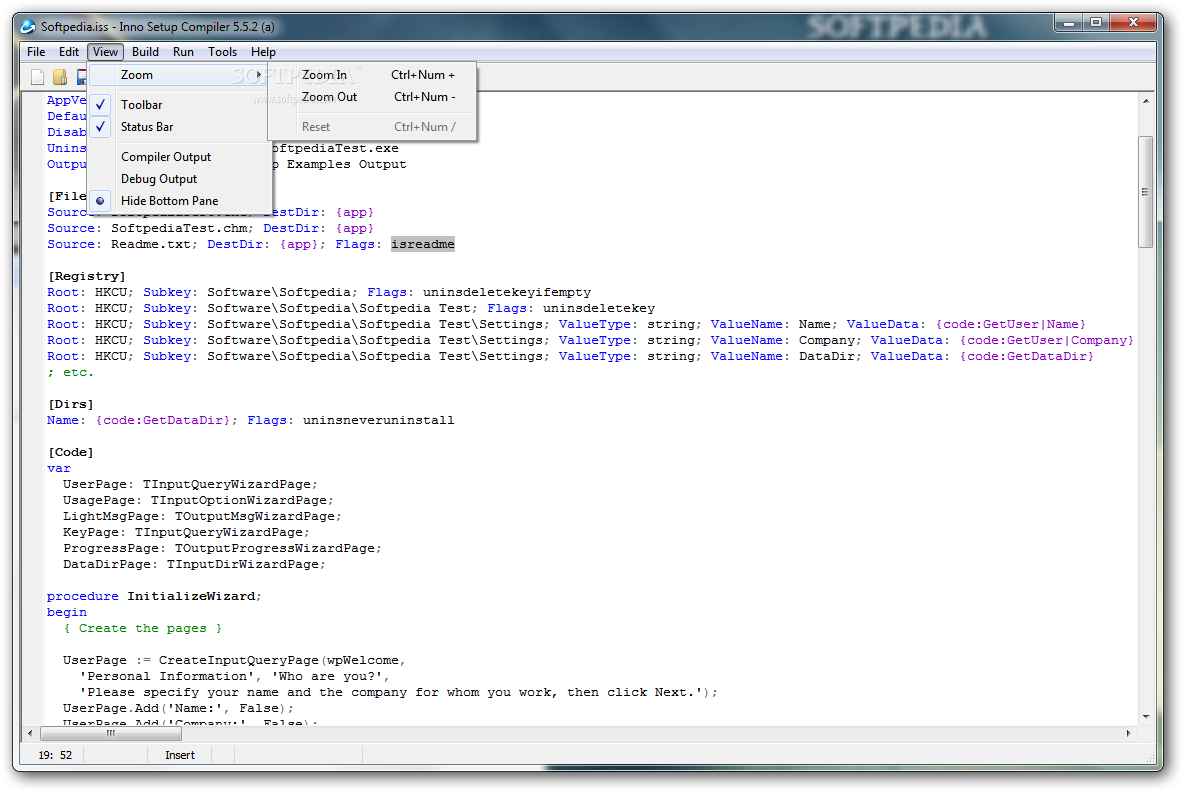Click the Inno Setup title bar icon
Viewport: 1184px width, 792px height.
[x=28, y=26]
